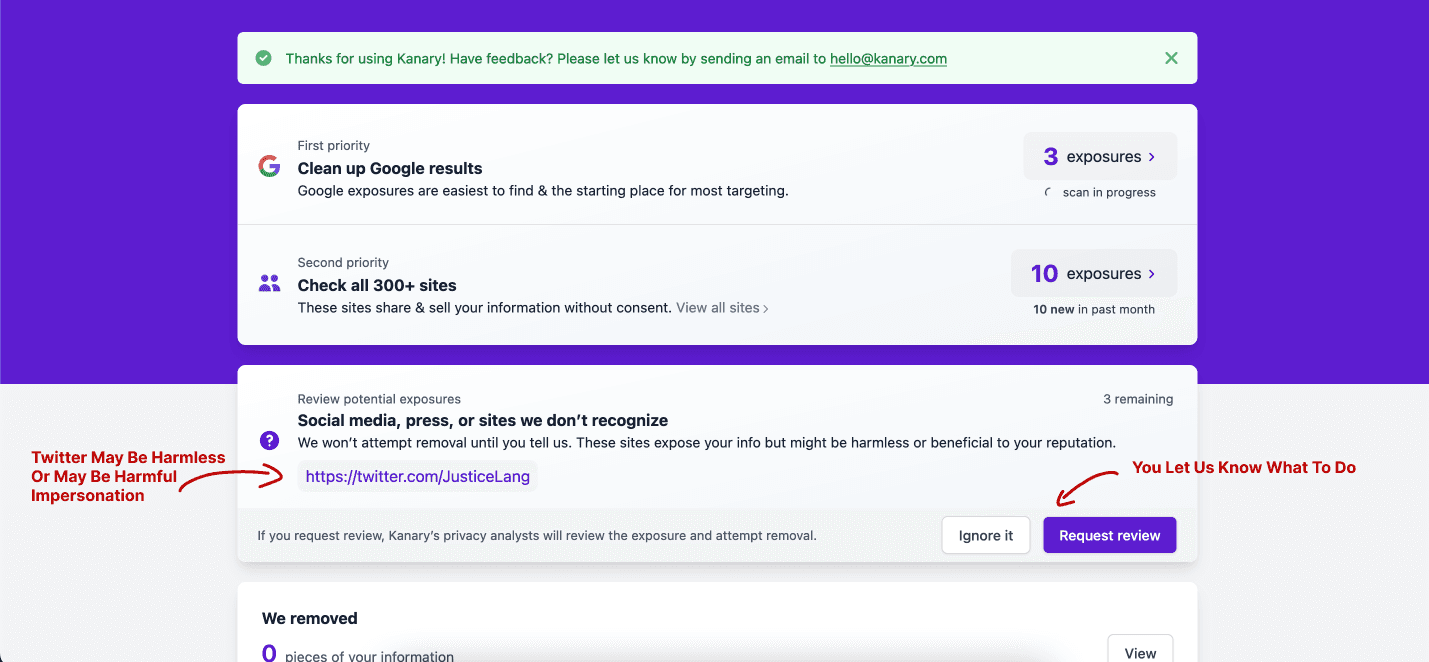Click the Review potential exposures label
The width and height of the screenshot is (1429, 662).
[x=379, y=399]
